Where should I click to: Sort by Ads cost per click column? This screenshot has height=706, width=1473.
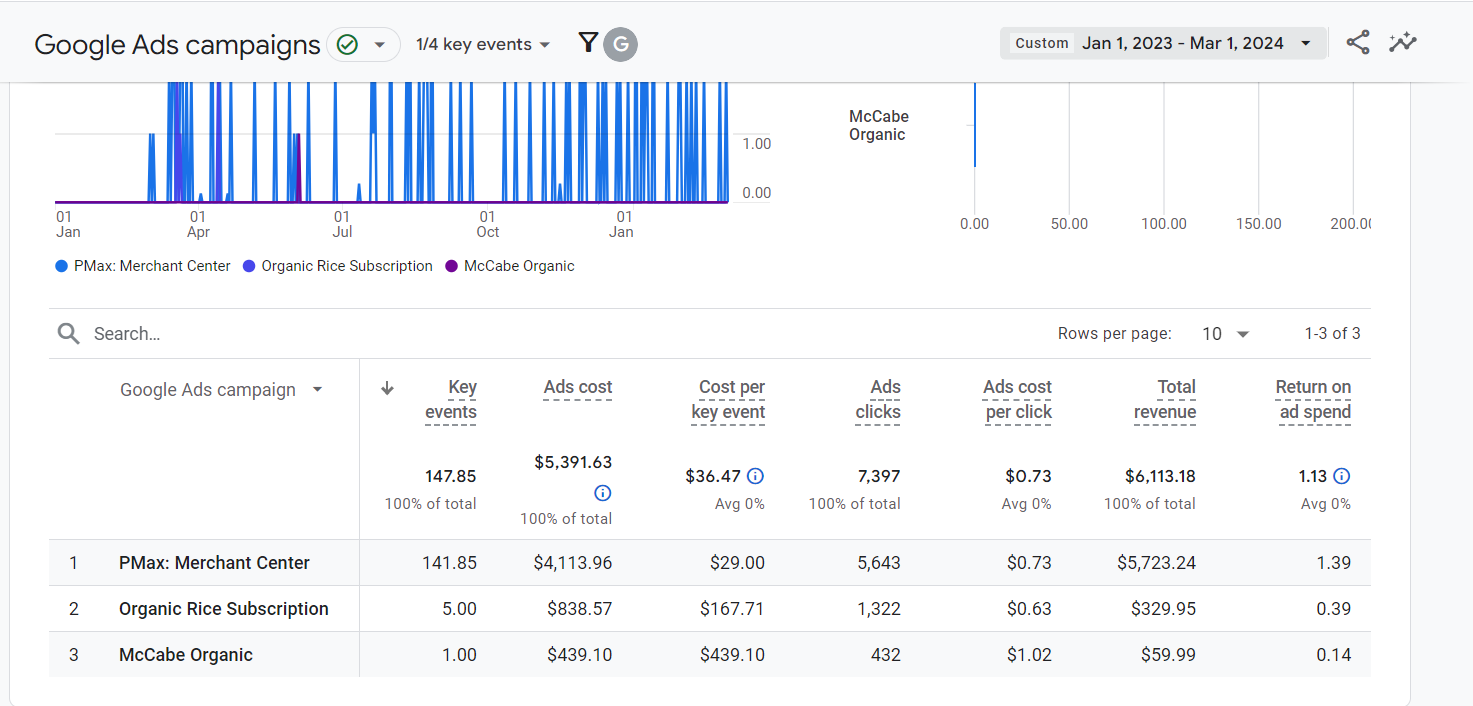coord(1018,400)
